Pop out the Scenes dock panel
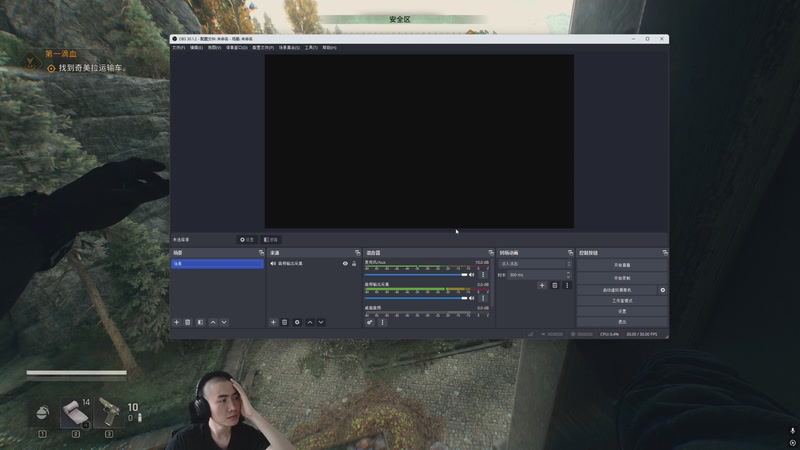The width and height of the screenshot is (800, 450). coord(261,253)
